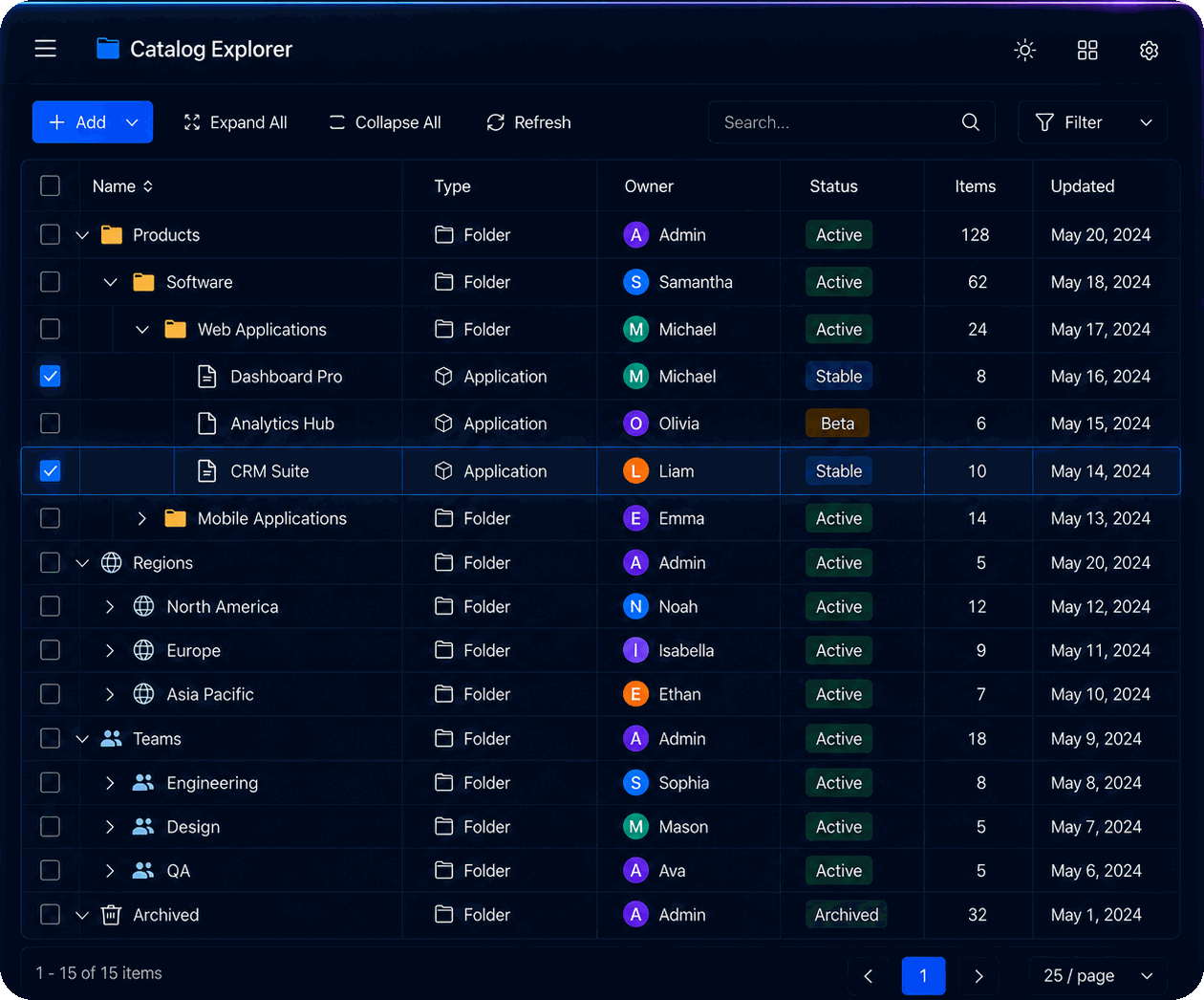
Task: Refresh the catalog list
Action: (x=528, y=122)
